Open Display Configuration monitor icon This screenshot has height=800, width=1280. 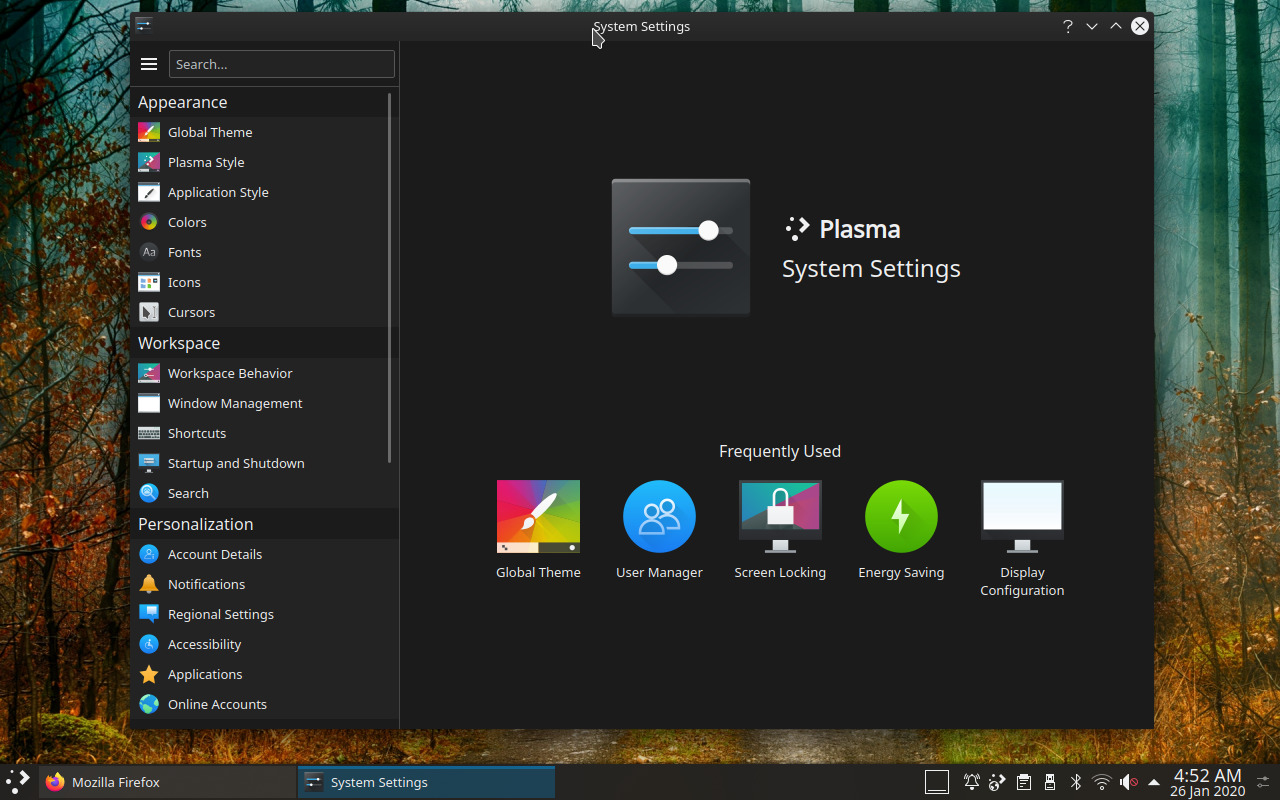(x=1022, y=517)
